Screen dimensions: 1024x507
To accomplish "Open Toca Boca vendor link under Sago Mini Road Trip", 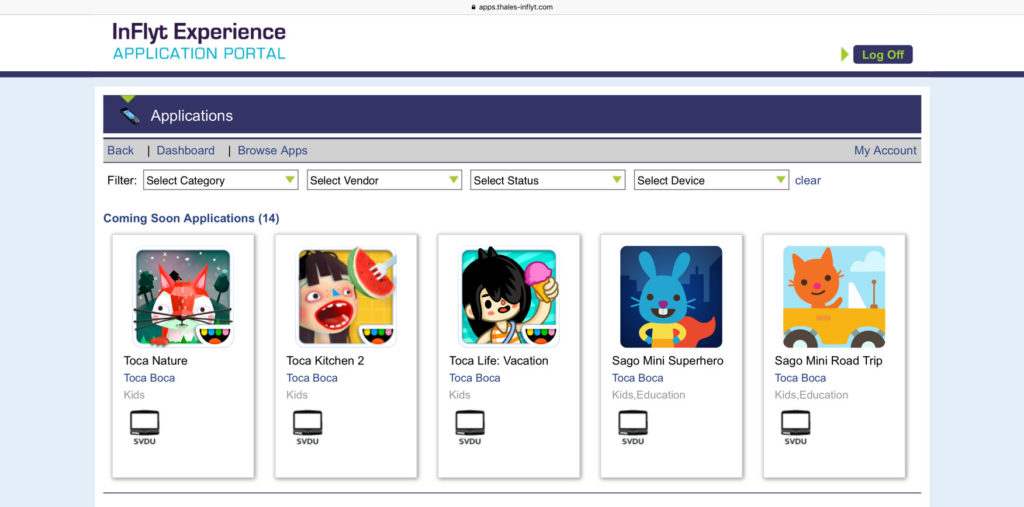I will 800,378.
